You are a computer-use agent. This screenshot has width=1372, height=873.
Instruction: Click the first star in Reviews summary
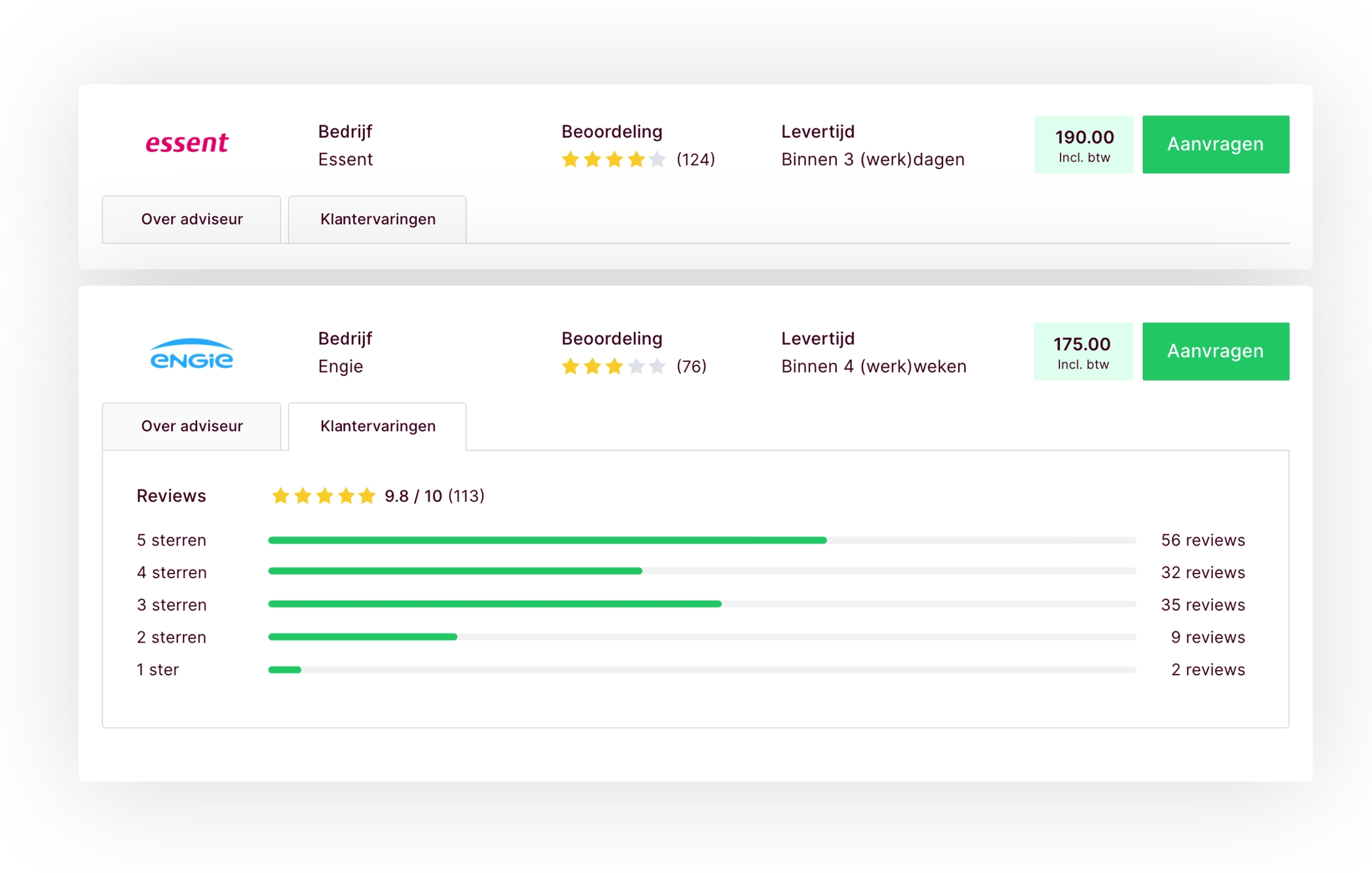(x=281, y=496)
